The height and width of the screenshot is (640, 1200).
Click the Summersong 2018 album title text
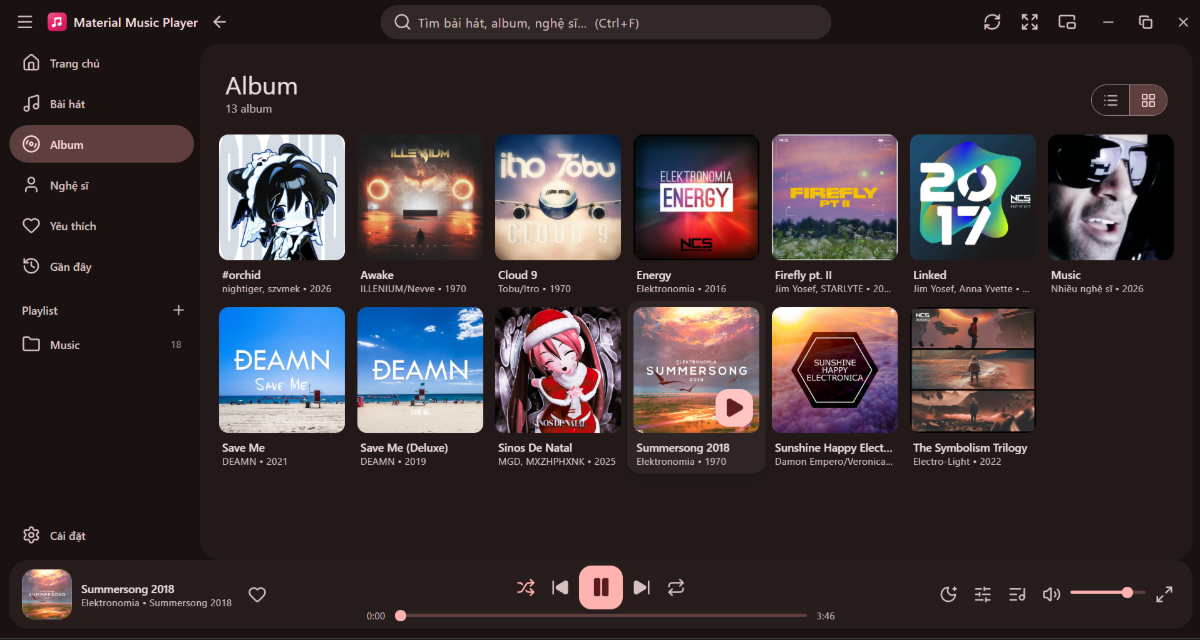683,448
